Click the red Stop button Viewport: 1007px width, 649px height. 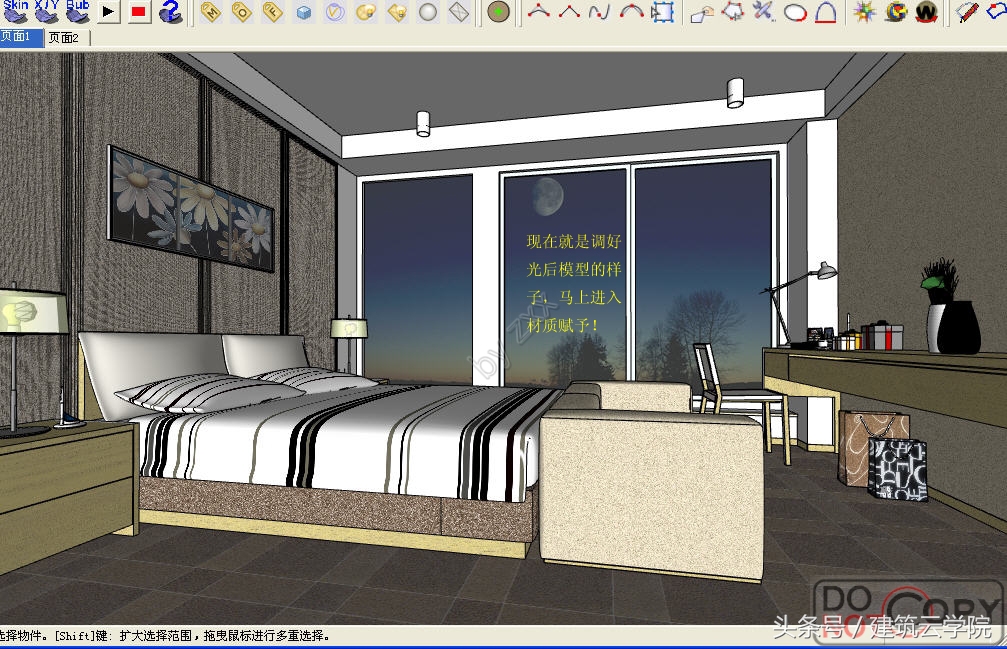pyautogui.click(x=140, y=13)
